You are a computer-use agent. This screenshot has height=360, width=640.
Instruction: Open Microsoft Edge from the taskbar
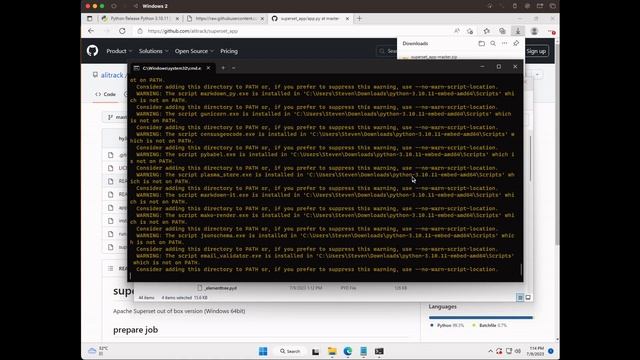click(347, 351)
